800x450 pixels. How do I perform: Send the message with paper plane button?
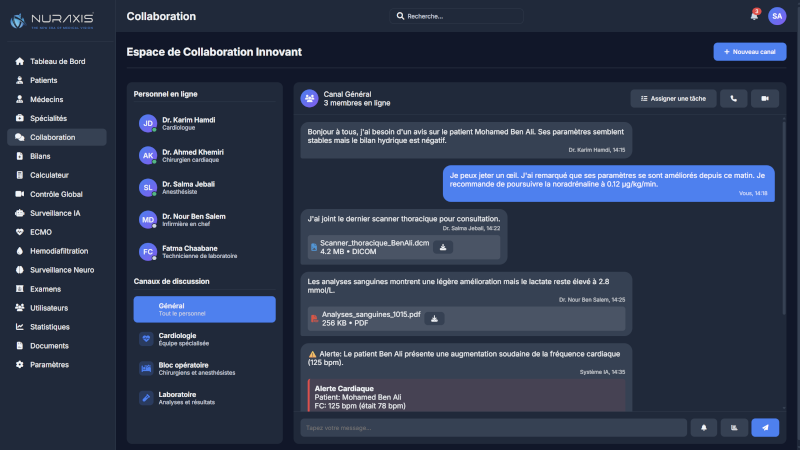coord(765,427)
